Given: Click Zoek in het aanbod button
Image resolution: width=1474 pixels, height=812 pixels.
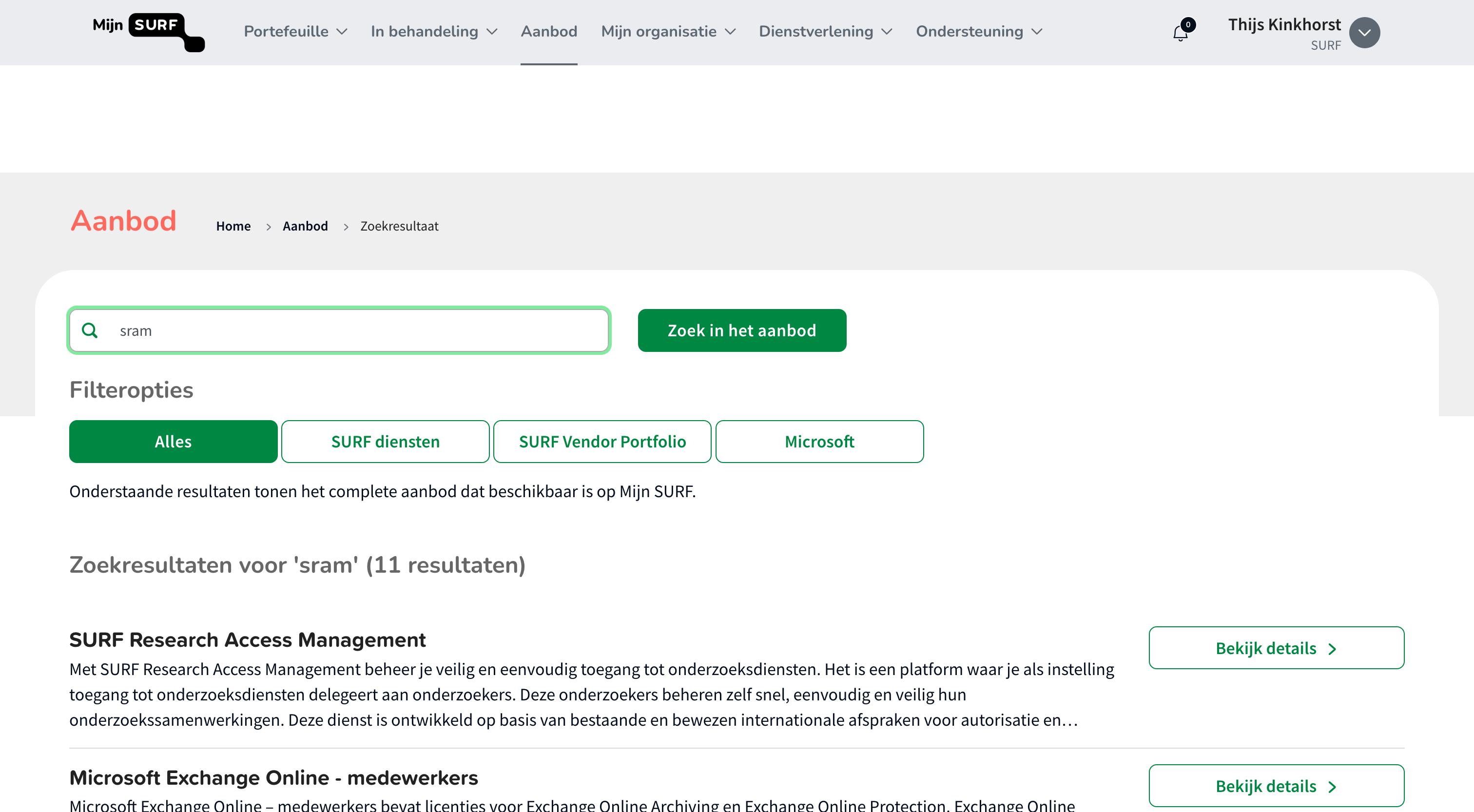Looking at the screenshot, I should click(x=742, y=330).
